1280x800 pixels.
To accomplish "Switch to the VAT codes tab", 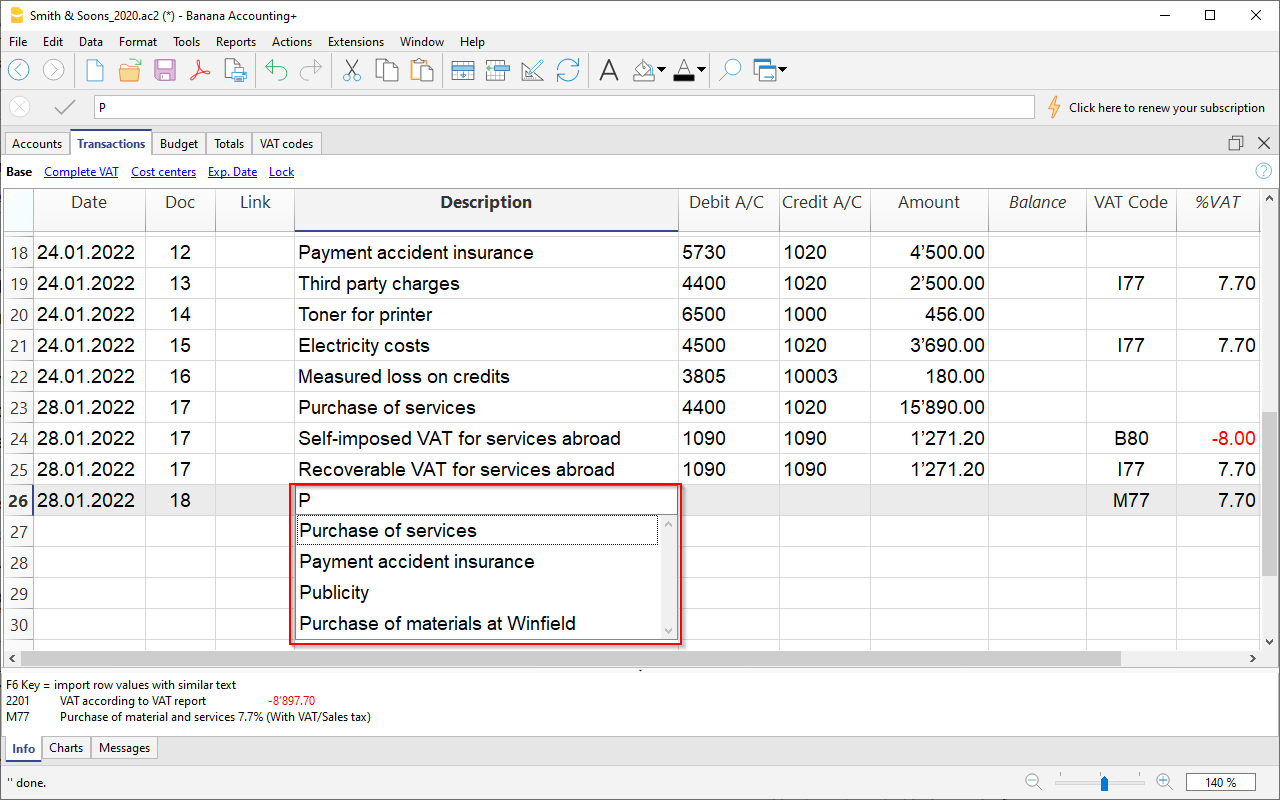I will (x=286, y=144).
